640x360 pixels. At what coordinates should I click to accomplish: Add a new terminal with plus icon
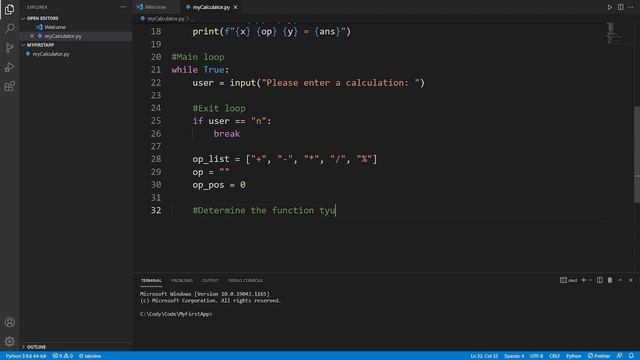pyautogui.click(x=584, y=280)
